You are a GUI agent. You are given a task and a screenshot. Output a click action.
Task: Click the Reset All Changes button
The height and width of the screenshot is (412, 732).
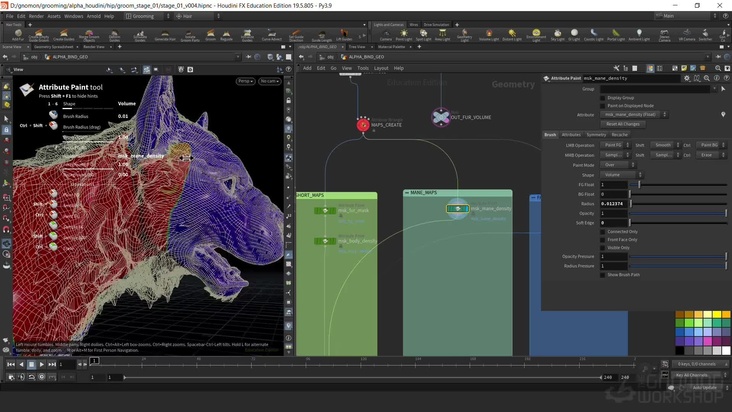point(623,123)
